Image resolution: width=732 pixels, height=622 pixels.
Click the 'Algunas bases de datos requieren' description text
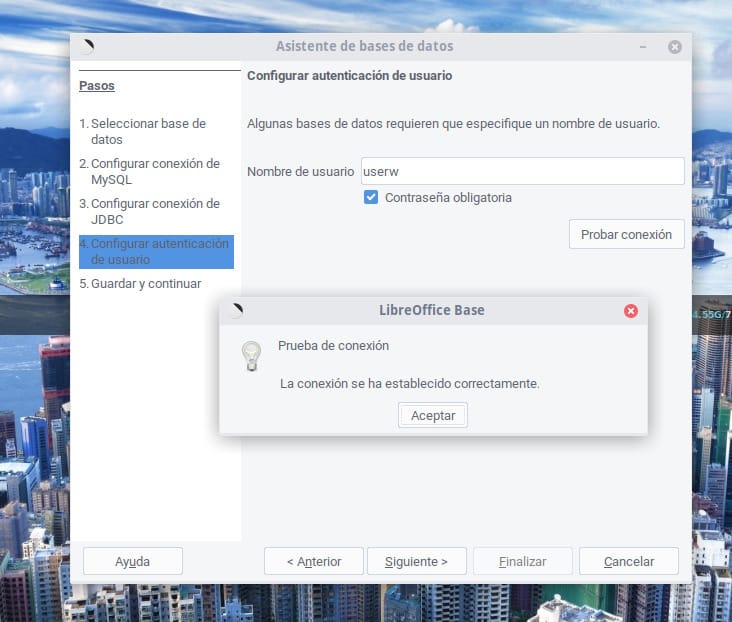(x=453, y=124)
